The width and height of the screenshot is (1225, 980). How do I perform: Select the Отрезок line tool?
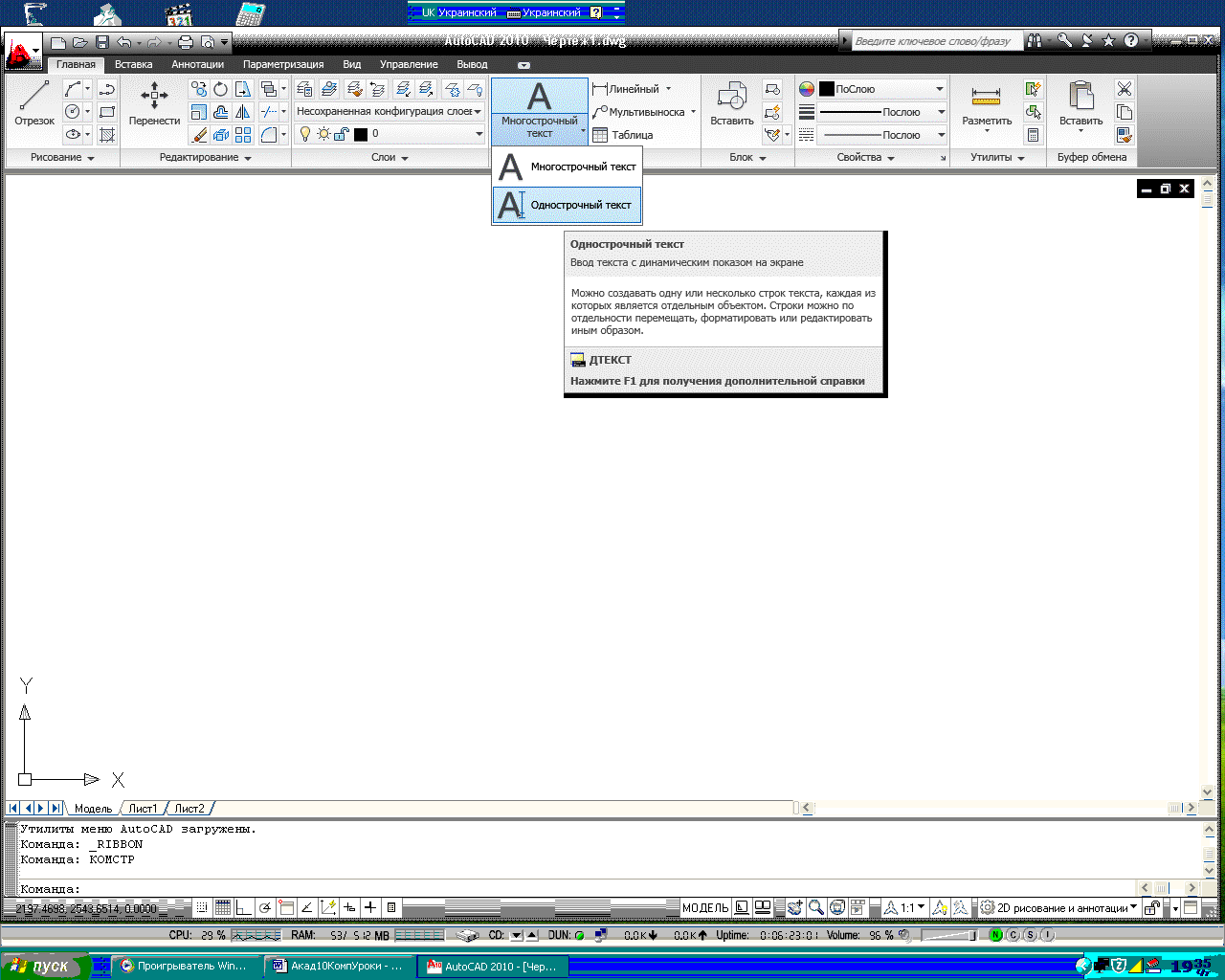point(34,103)
